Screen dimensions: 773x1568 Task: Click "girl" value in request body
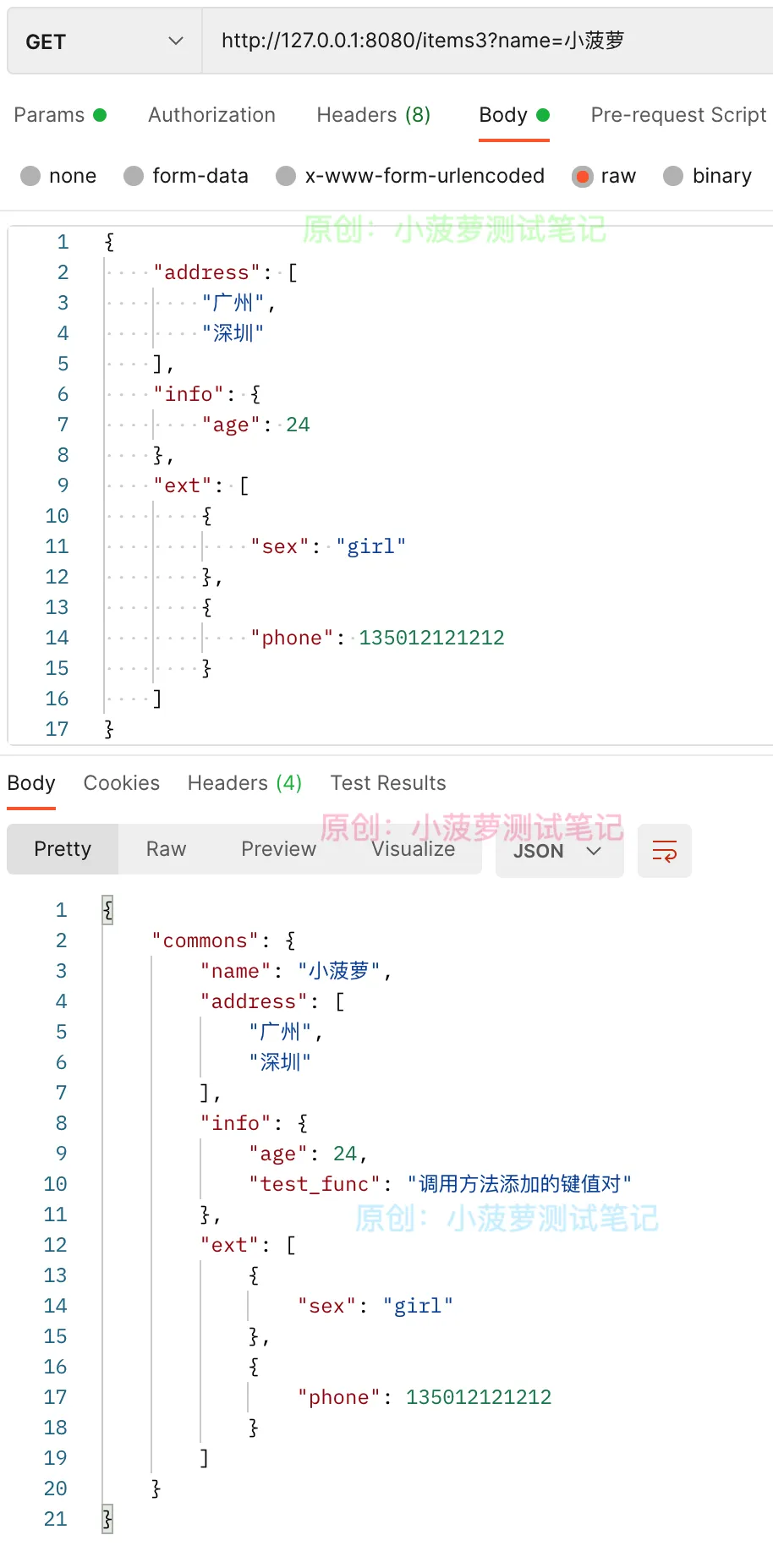[x=370, y=546]
